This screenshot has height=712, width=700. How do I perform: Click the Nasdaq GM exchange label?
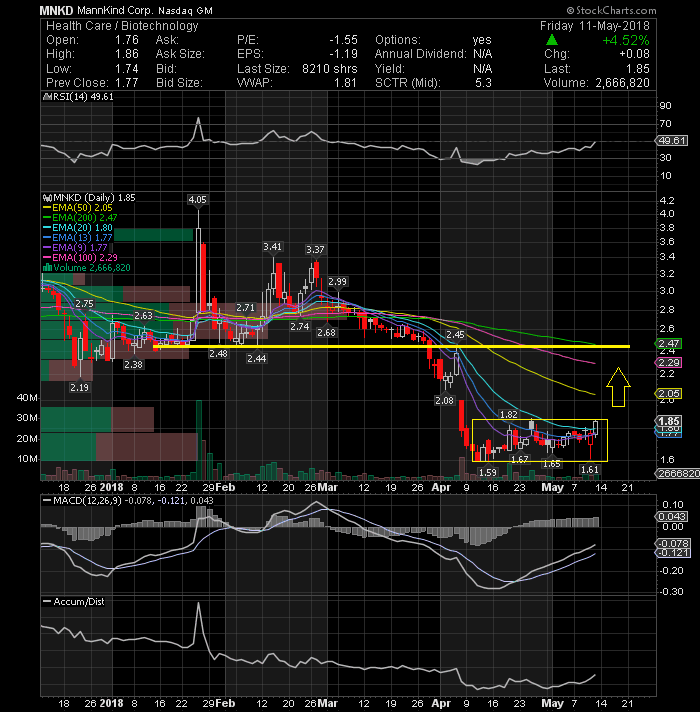coord(185,10)
